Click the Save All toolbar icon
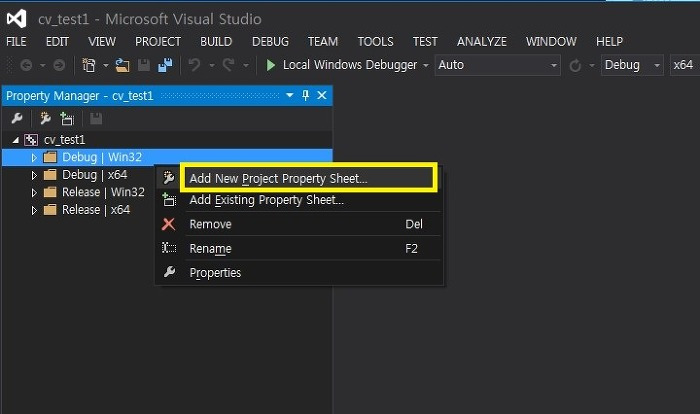700x414 pixels. (165, 65)
